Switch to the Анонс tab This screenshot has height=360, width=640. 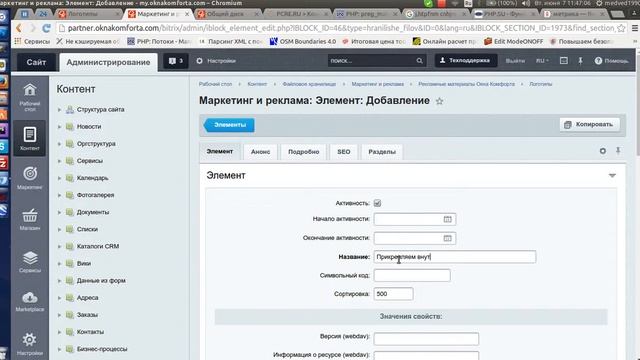(260, 152)
